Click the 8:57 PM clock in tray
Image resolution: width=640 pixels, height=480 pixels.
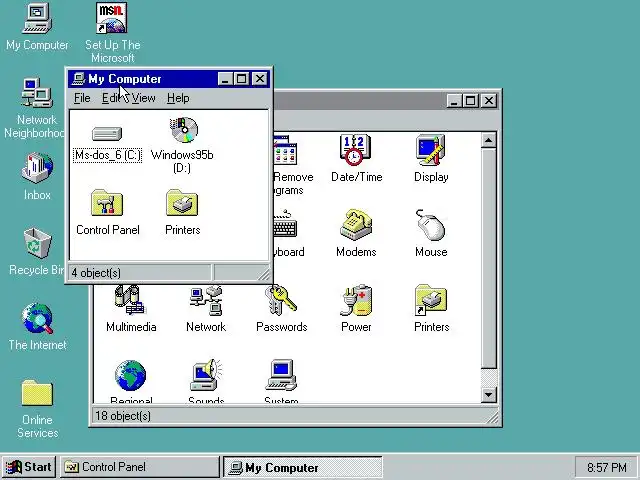[x=607, y=467]
